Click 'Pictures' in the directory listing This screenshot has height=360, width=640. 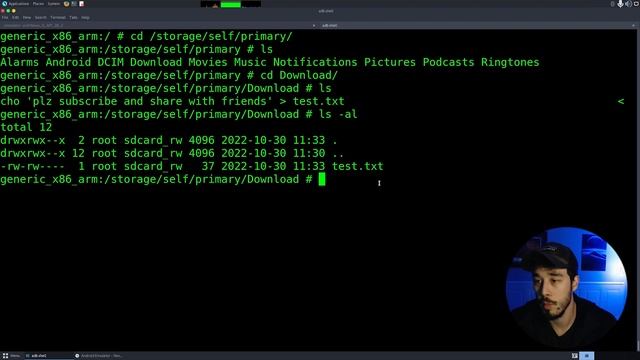[390, 62]
